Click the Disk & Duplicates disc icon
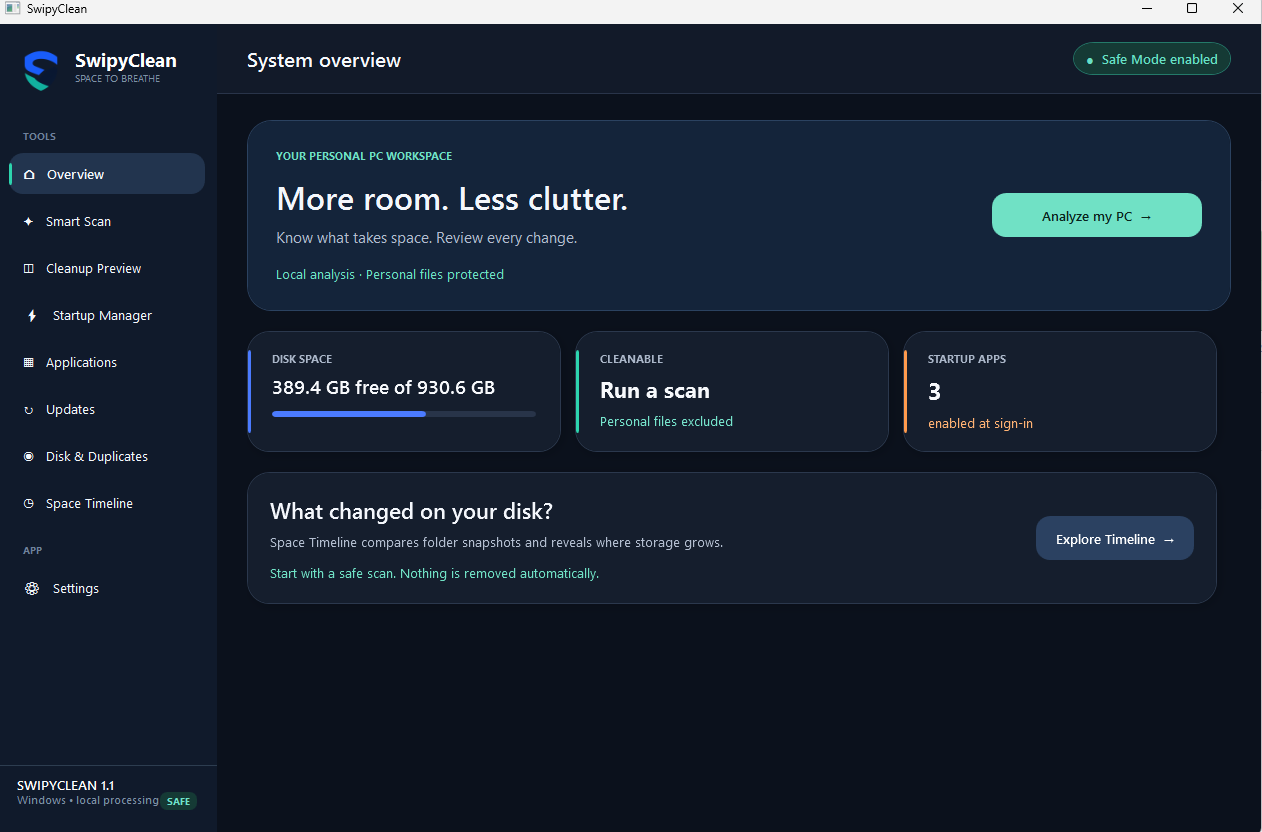 pyautogui.click(x=28, y=457)
